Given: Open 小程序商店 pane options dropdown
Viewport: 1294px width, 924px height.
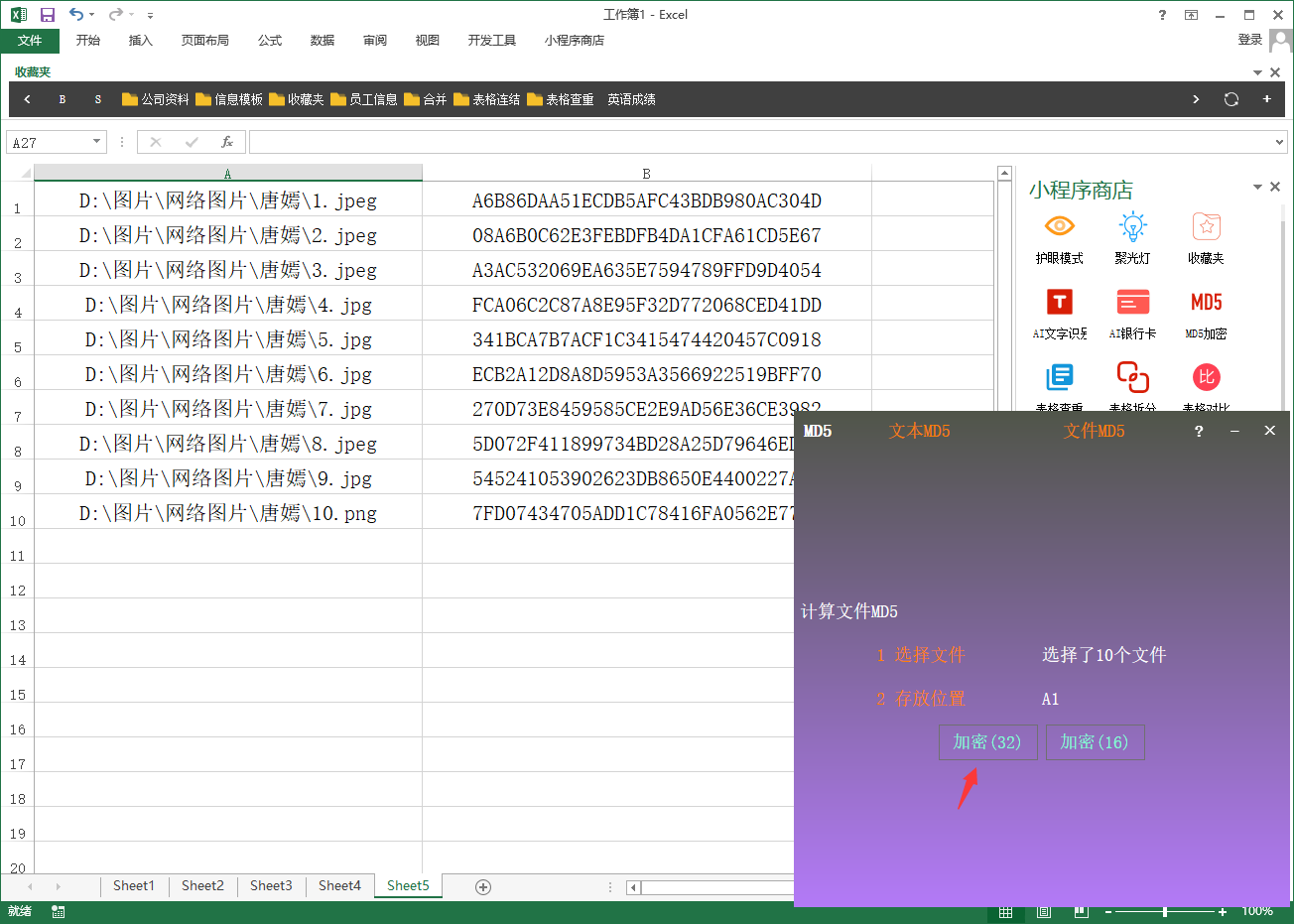Looking at the screenshot, I should point(1257,187).
